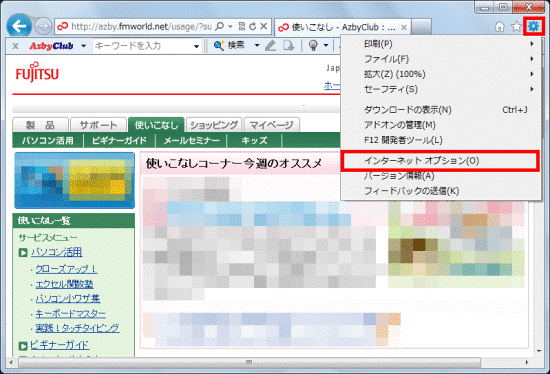550x374 pixels.
Task: Open Favorites star icon
Action: coord(516,27)
